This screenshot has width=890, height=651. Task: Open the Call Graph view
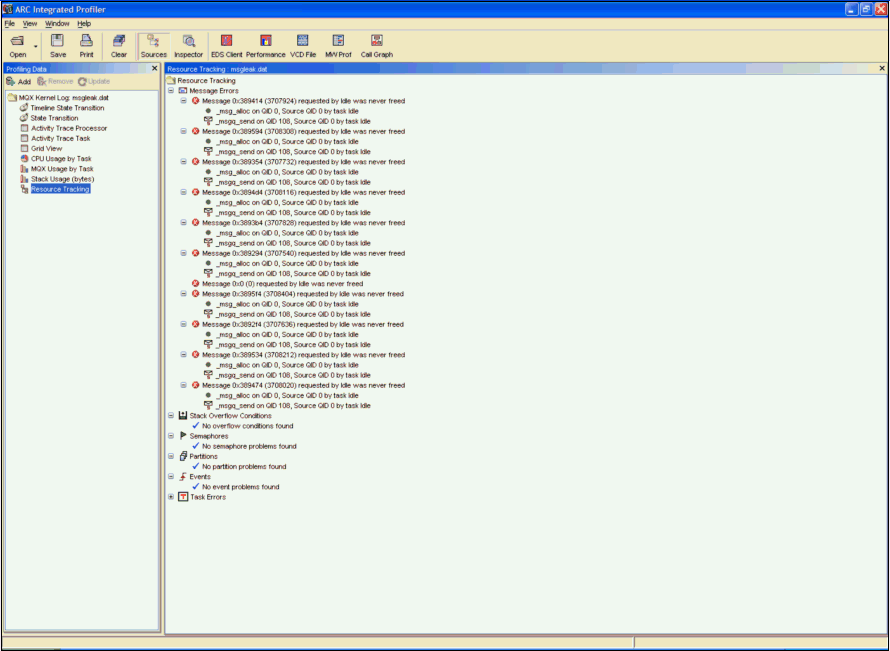[377, 45]
